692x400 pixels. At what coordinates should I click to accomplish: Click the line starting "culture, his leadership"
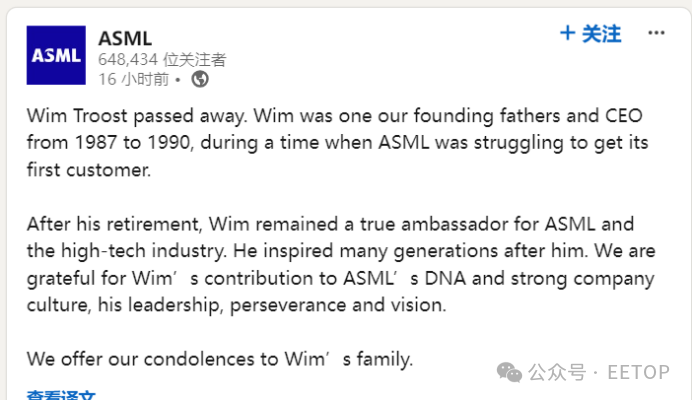[x=244, y=305]
